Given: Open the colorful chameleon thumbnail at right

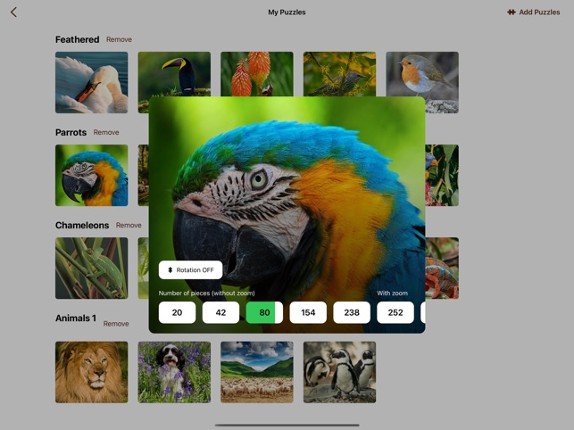Looking at the screenshot, I should (x=442, y=268).
